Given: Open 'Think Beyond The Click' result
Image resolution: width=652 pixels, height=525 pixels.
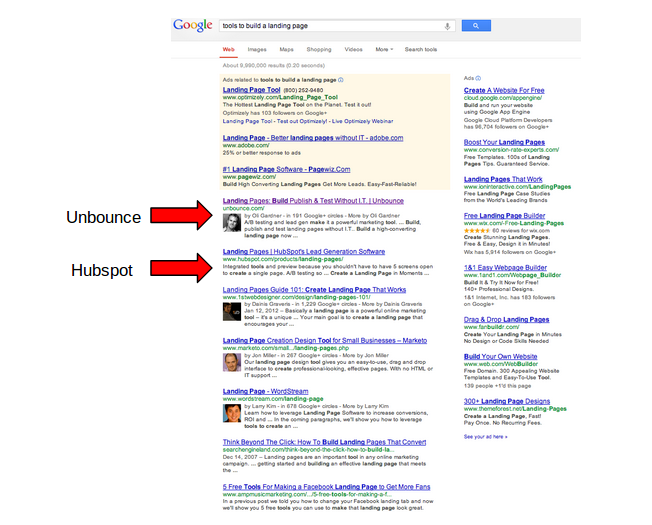Looking at the screenshot, I should coord(324,442).
